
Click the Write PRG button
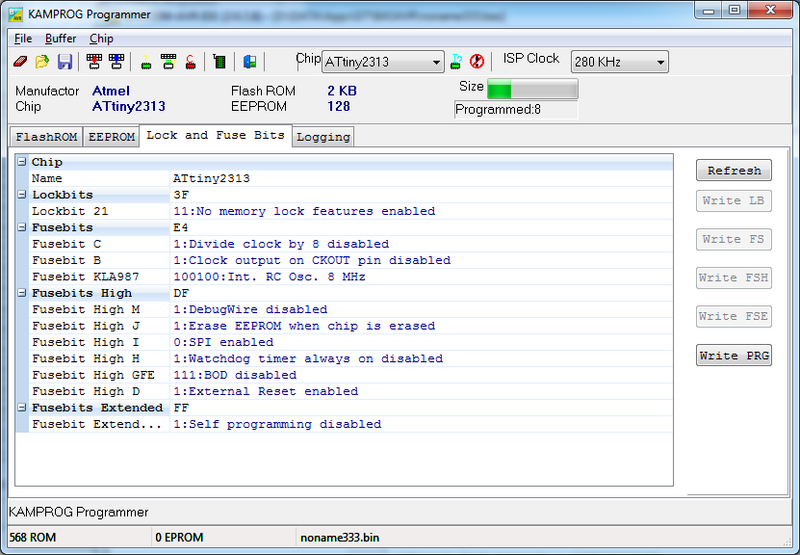click(734, 356)
